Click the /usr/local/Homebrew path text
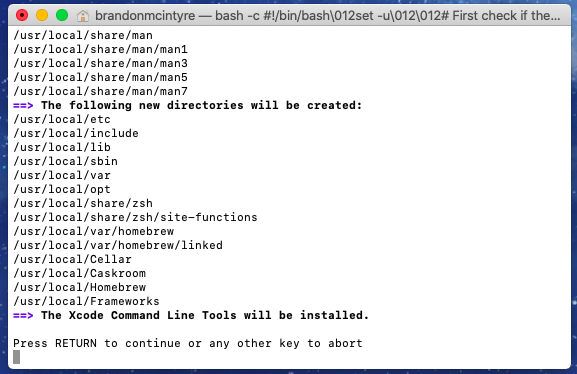Viewport: 577px width, 374px height. pyautogui.click(x=79, y=287)
